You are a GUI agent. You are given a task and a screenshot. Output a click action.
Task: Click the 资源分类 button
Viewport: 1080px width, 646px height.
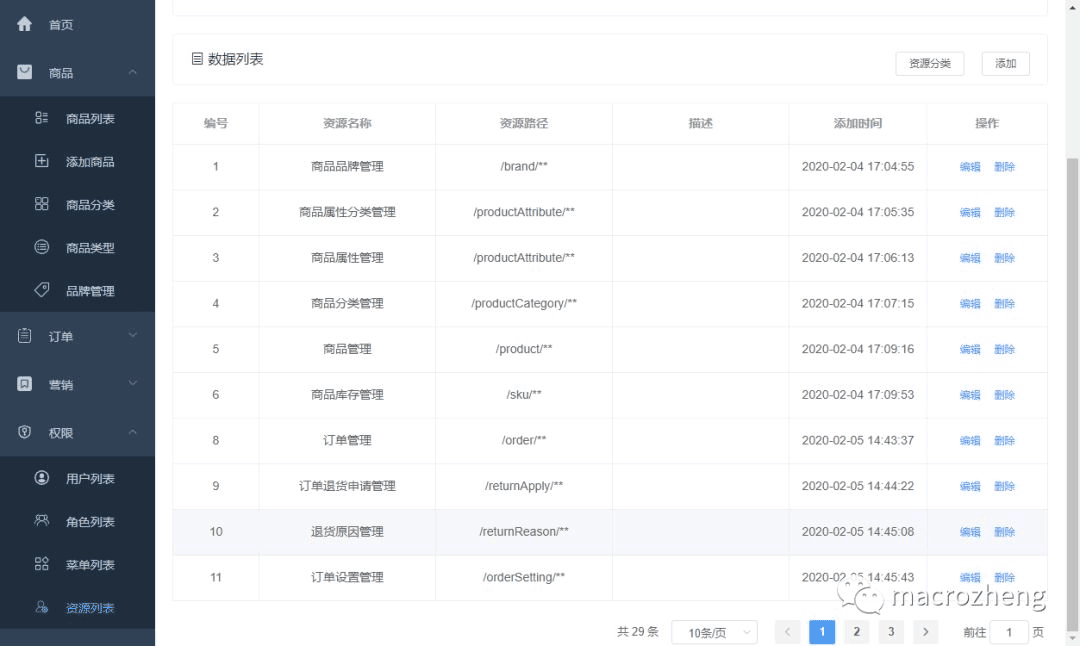(x=929, y=63)
